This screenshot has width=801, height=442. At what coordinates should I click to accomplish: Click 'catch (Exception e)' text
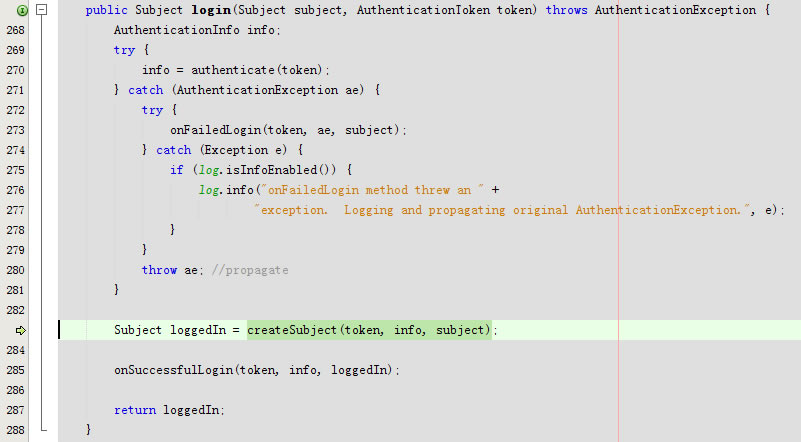pos(222,150)
